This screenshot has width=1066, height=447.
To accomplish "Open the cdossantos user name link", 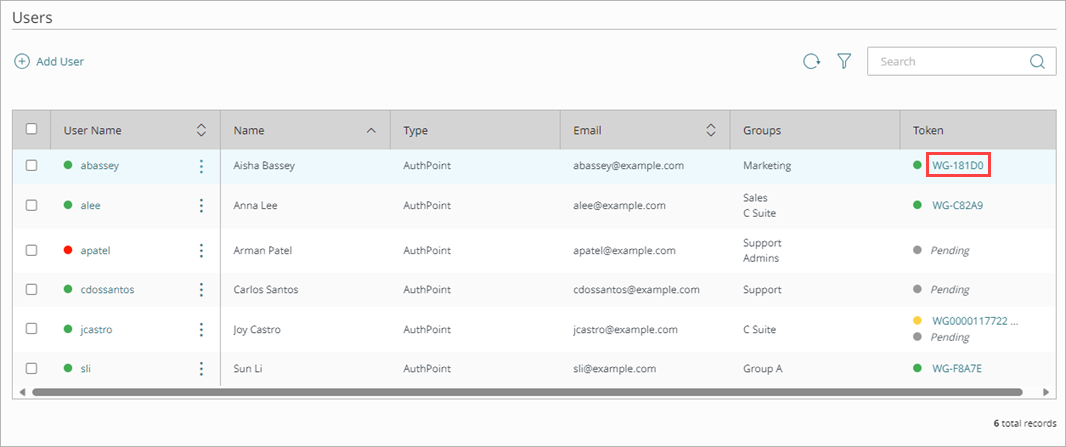I will (x=107, y=290).
